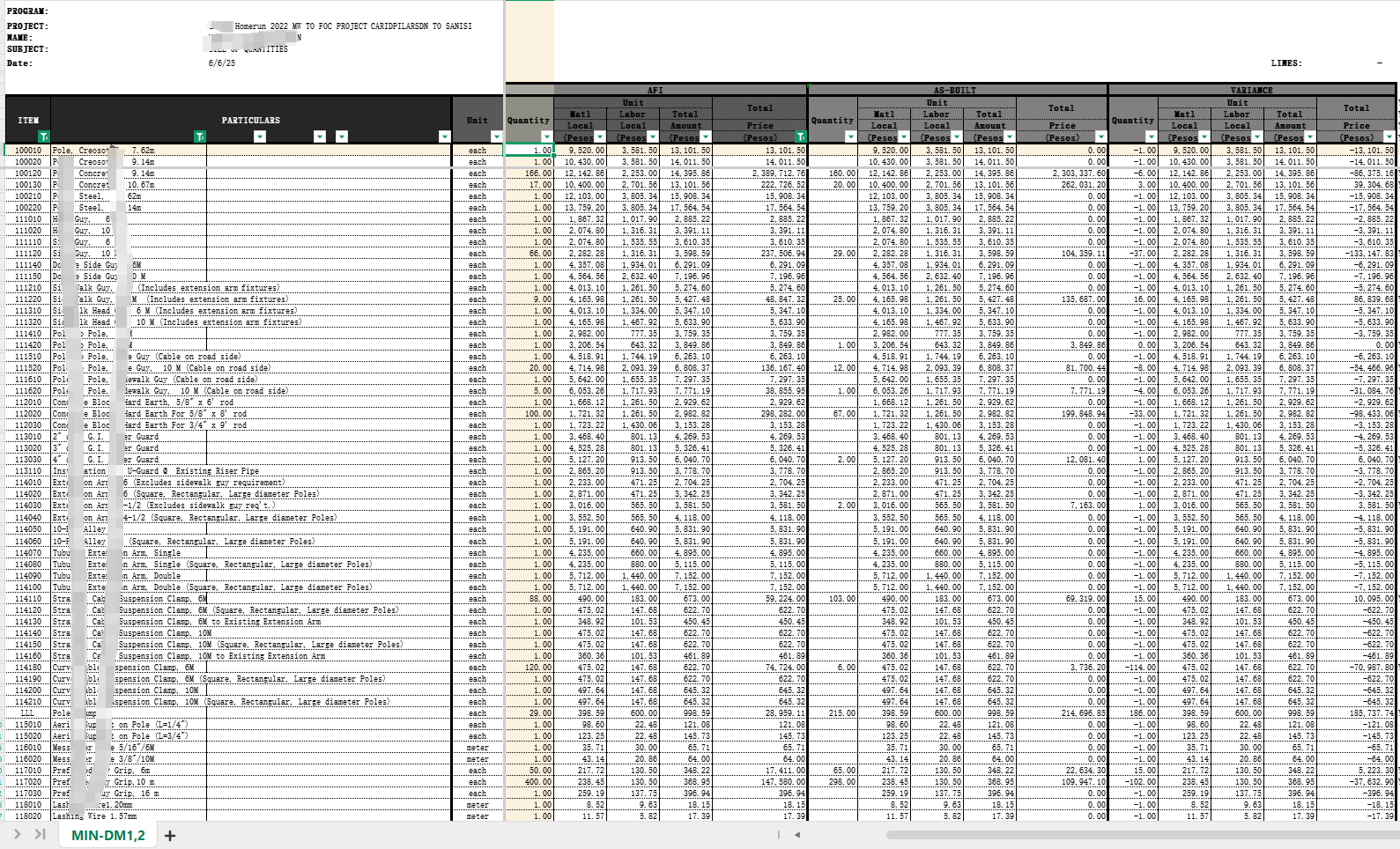Open the AFI Quantity filter dropdown

[x=546, y=137]
